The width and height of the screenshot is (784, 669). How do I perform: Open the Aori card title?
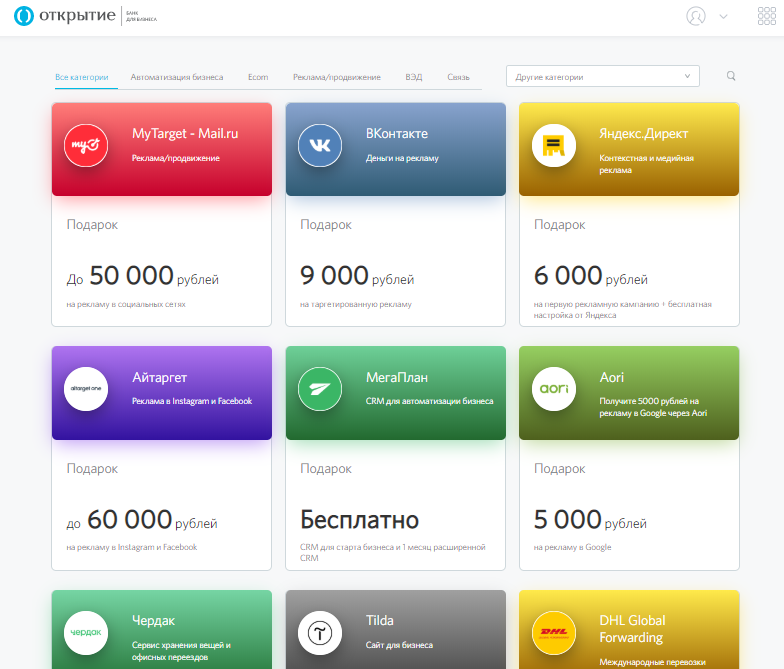point(612,378)
